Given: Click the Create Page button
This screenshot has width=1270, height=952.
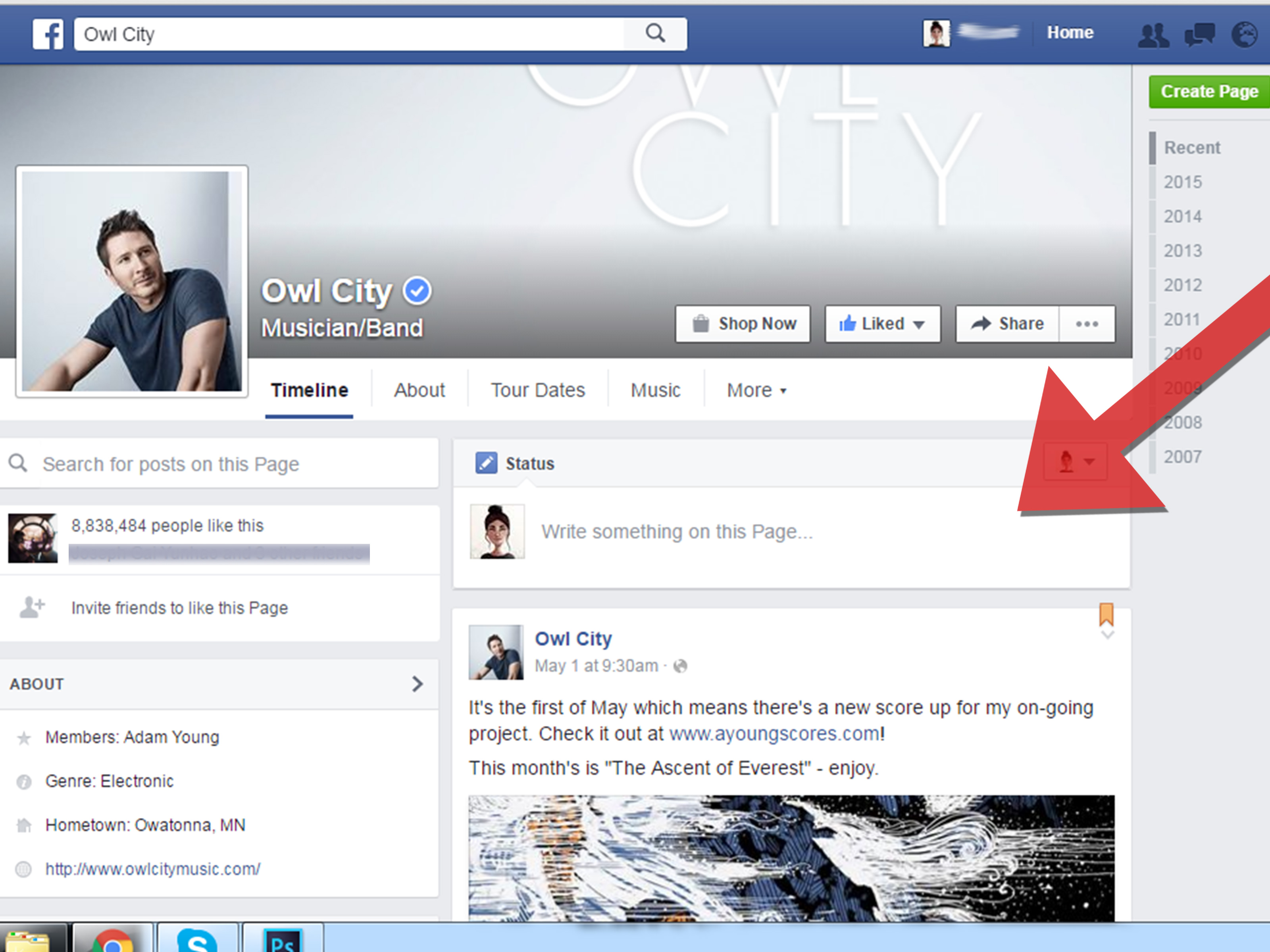Looking at the screenshot, I should pos(1209,92).
